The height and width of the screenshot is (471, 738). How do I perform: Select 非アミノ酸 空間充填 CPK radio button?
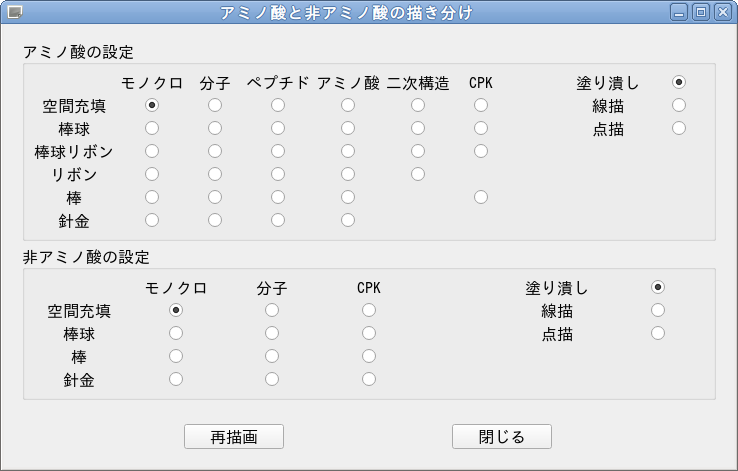369,310
